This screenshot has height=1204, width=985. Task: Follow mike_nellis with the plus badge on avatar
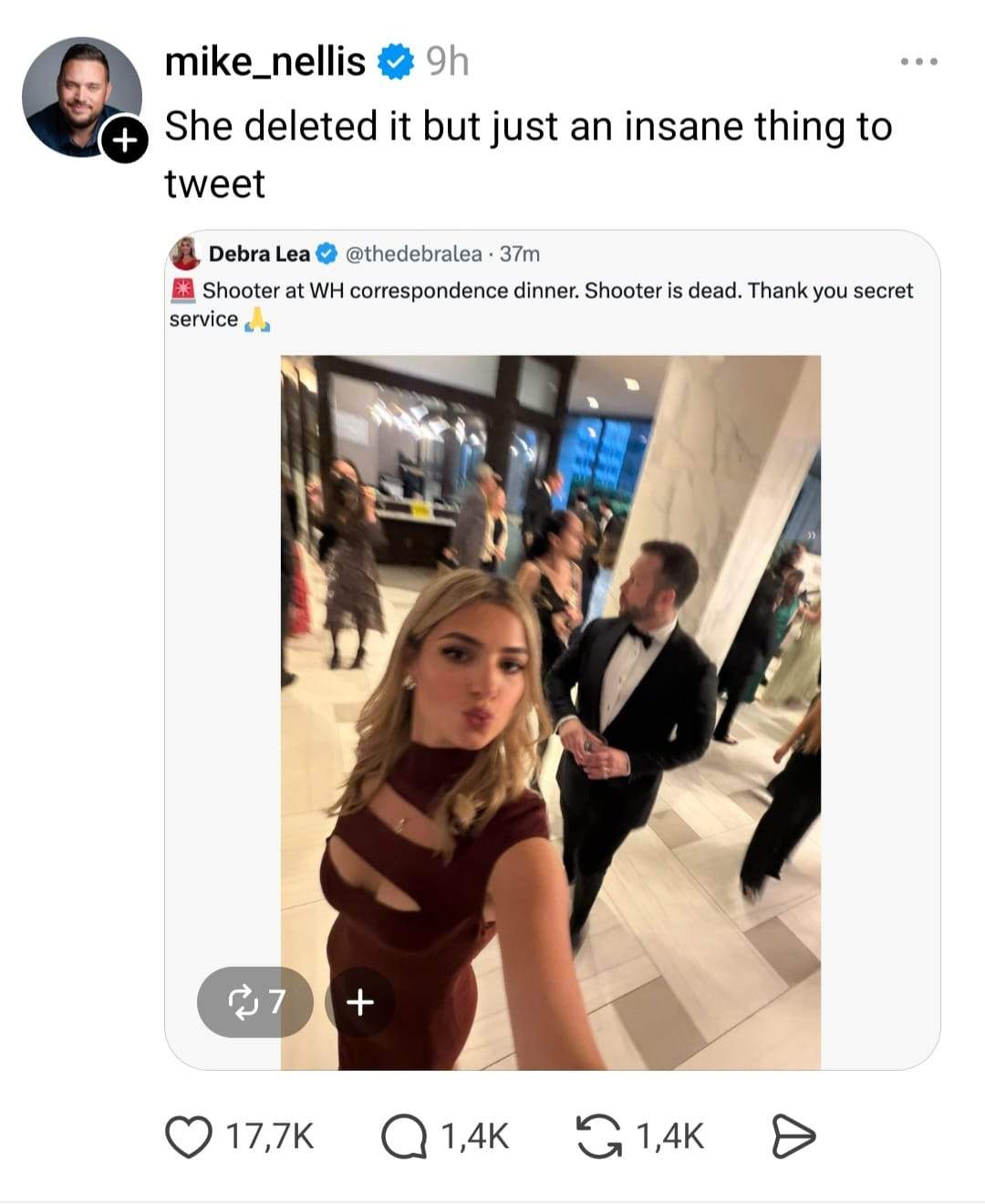pos(124,140)
